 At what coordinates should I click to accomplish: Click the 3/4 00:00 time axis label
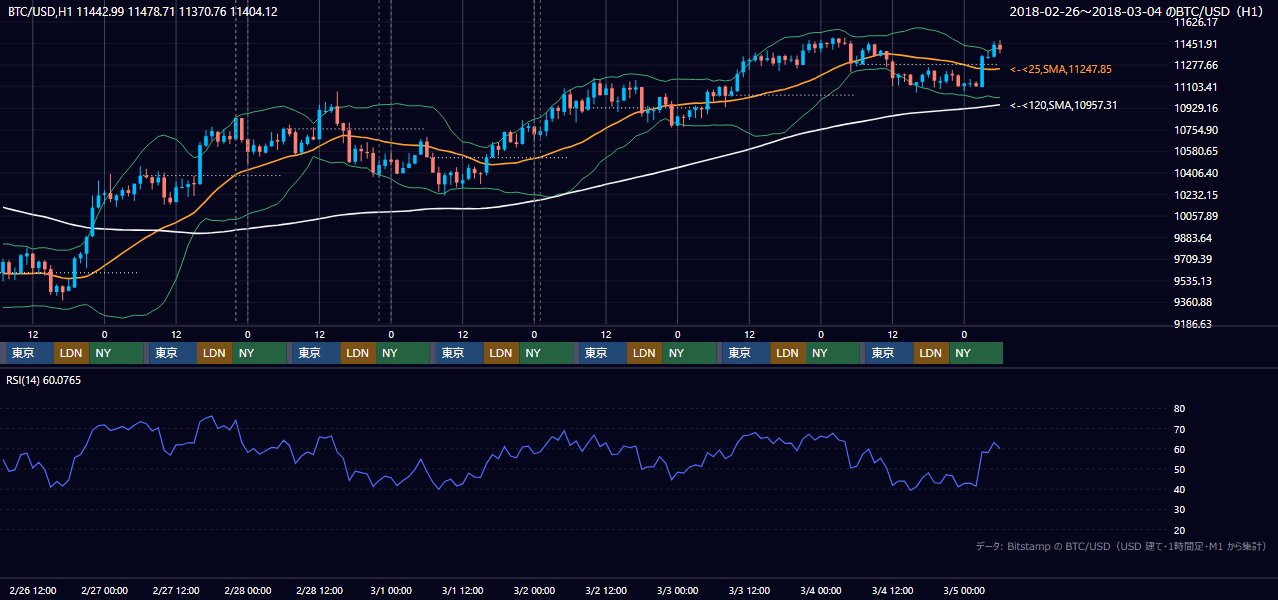pos(822,590)
